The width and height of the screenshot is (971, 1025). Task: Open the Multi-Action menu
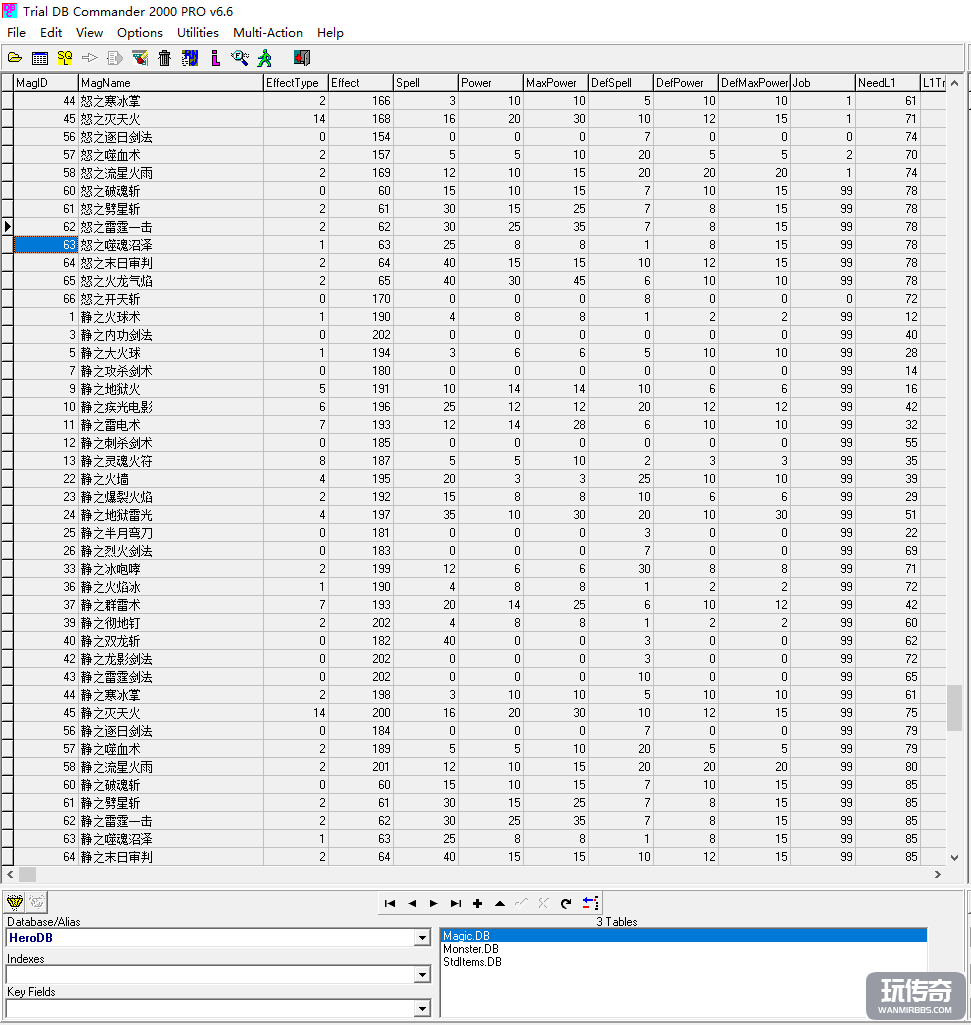[268, 33]
